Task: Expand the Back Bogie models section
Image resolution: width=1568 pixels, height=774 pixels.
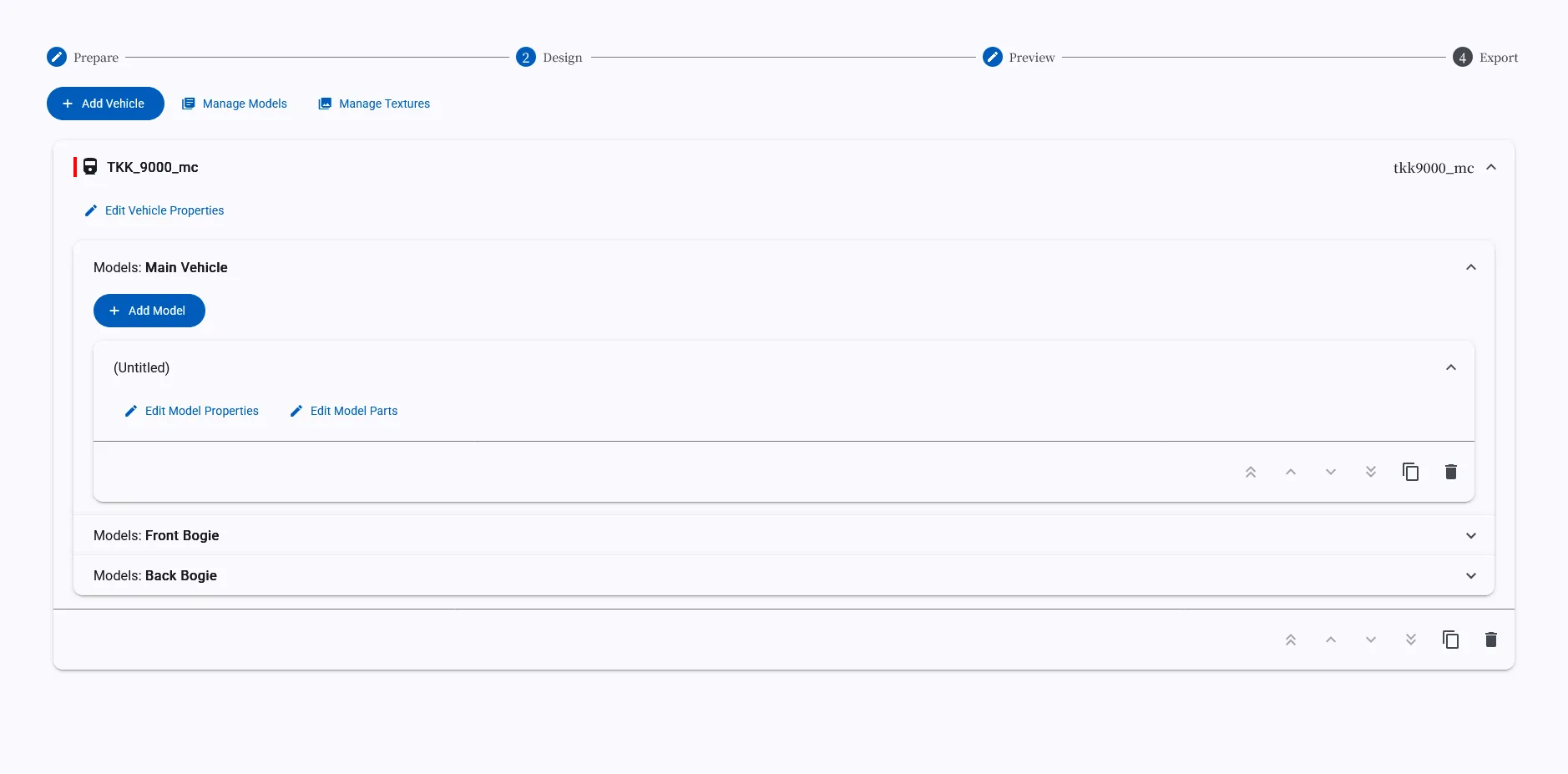Action: click(x=1470, y=575)
